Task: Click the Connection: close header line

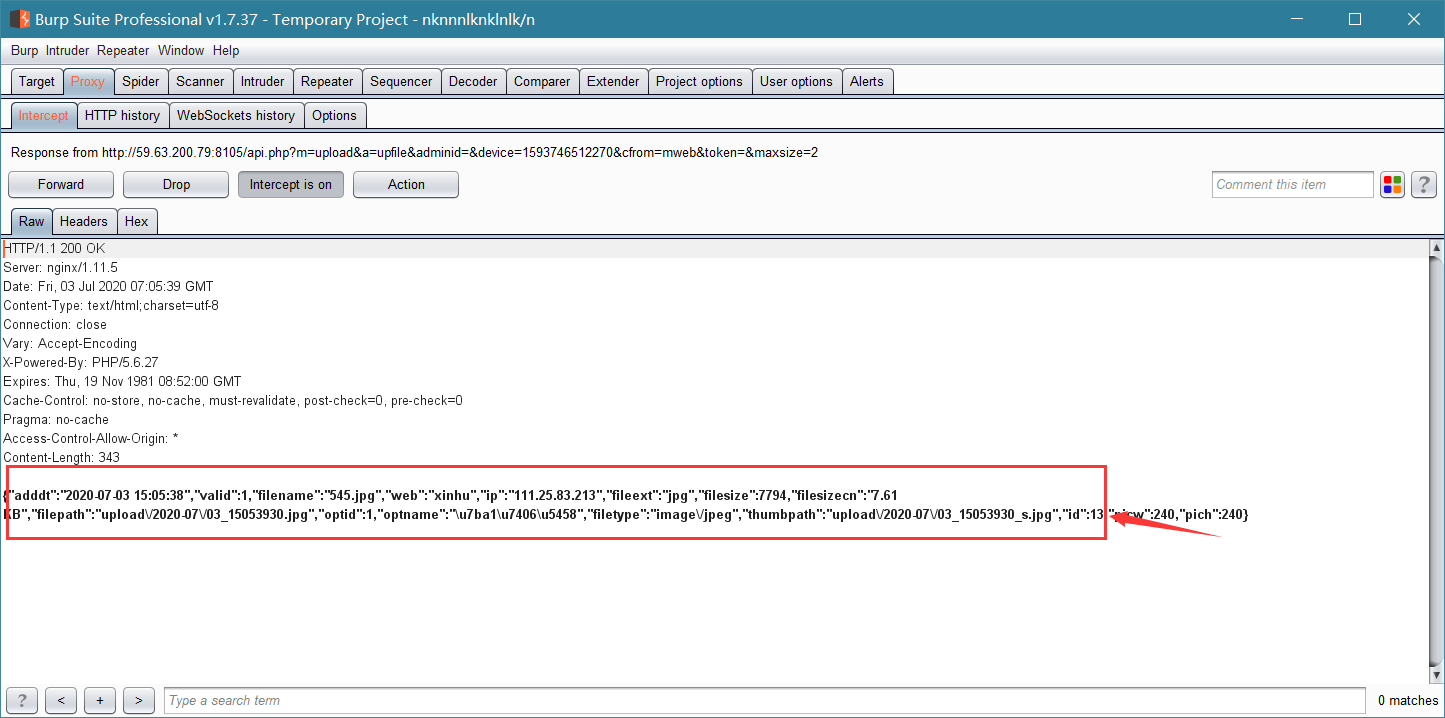Action: pyautogui.click(x=55, y=324)
